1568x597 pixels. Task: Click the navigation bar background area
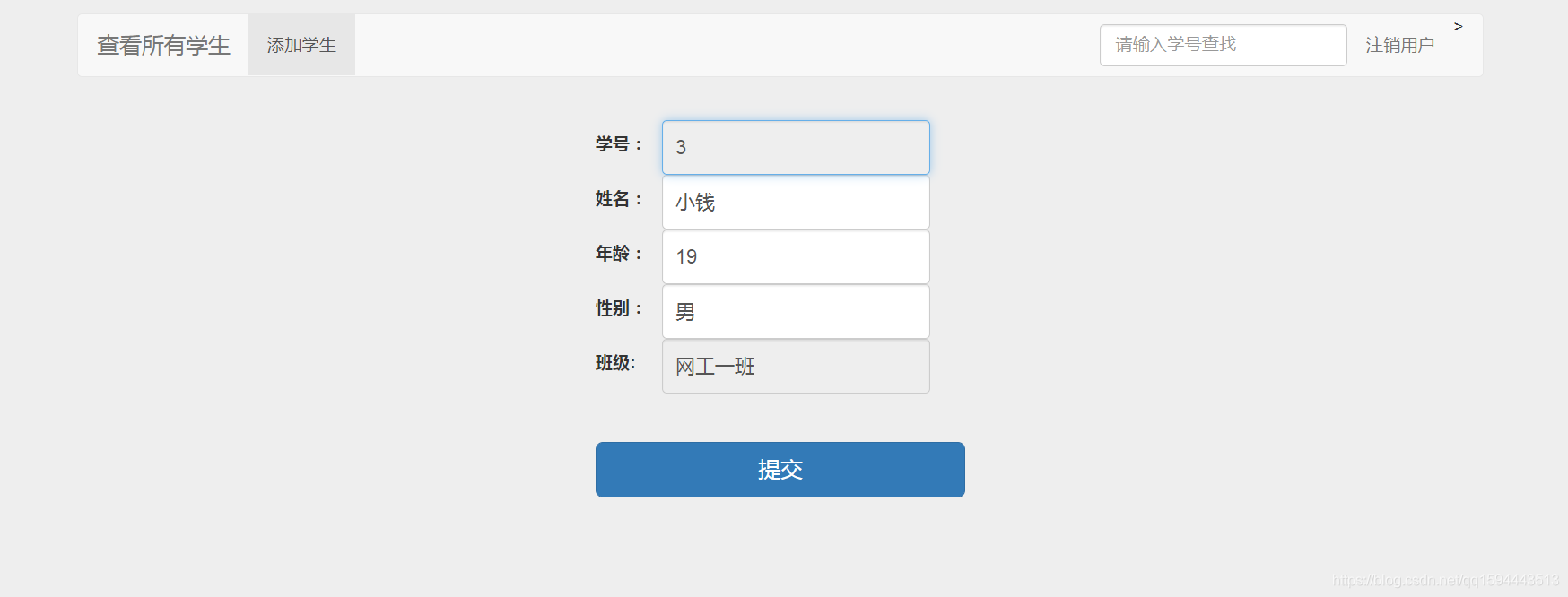pos(718,44)
